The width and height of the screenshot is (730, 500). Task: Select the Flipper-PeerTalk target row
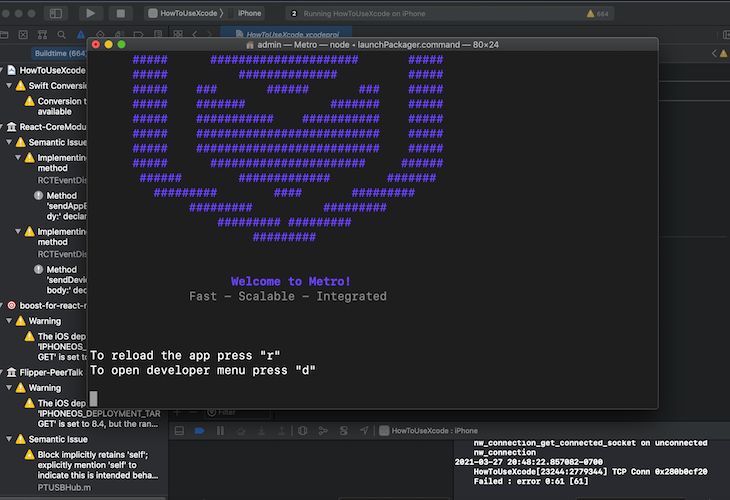[x=47, y=372]
